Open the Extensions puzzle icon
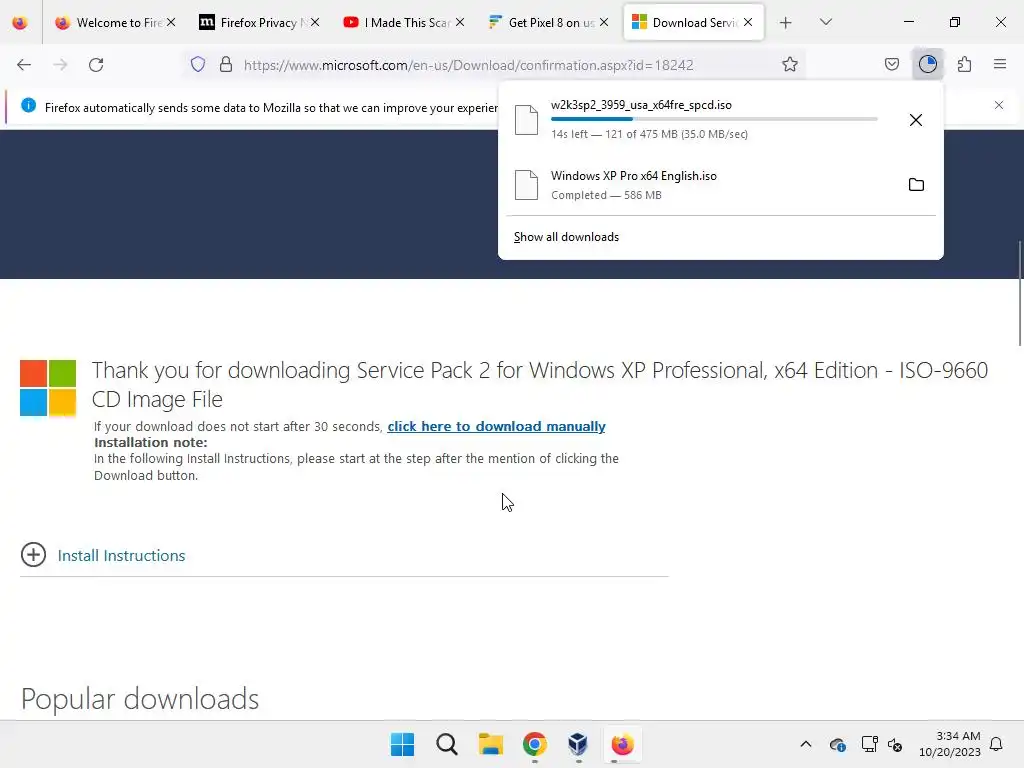1024x768 pixels. pyautogui.click(x=964, y=65)
